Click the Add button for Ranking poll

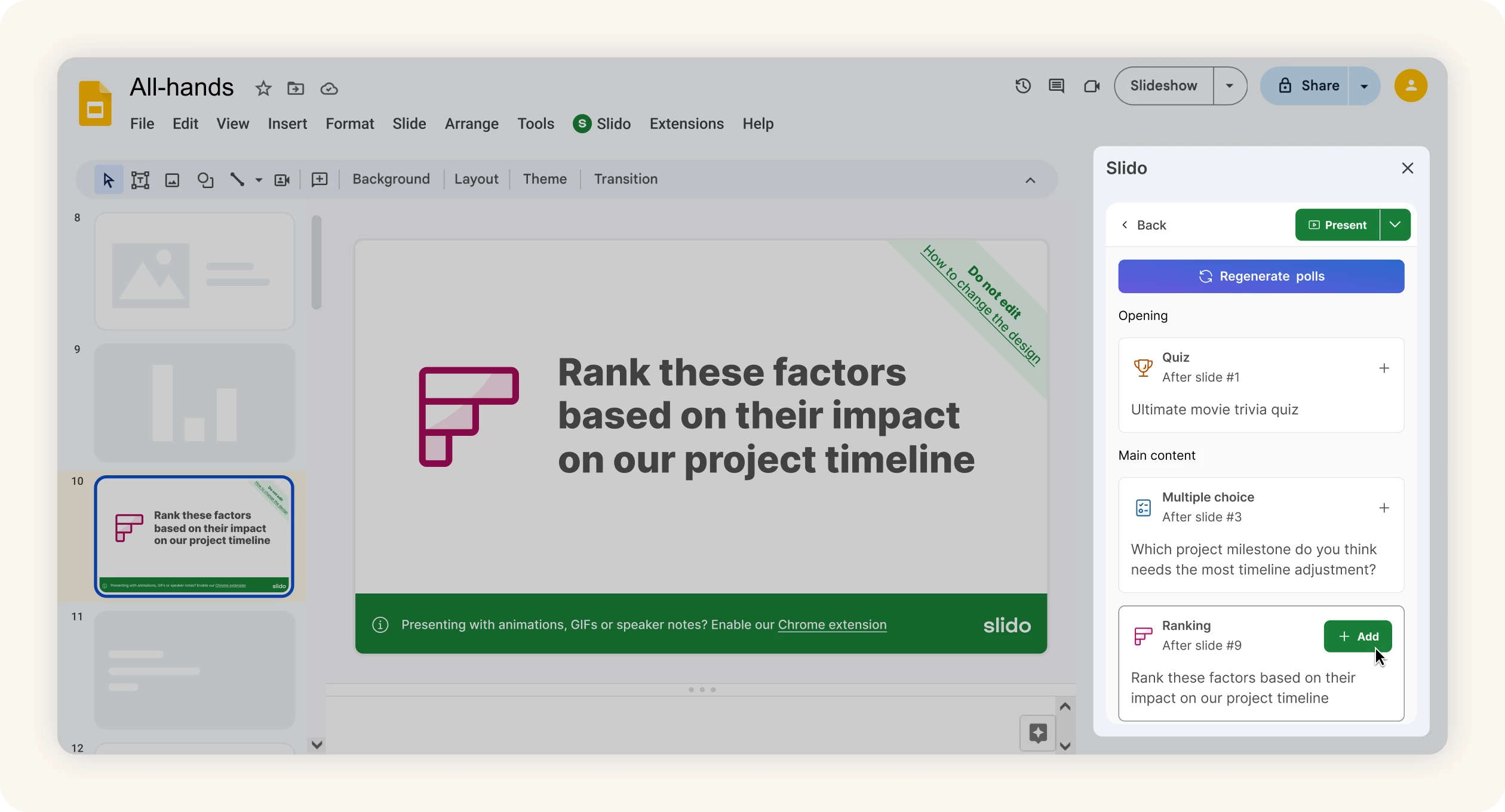(x=1357, y=636)
